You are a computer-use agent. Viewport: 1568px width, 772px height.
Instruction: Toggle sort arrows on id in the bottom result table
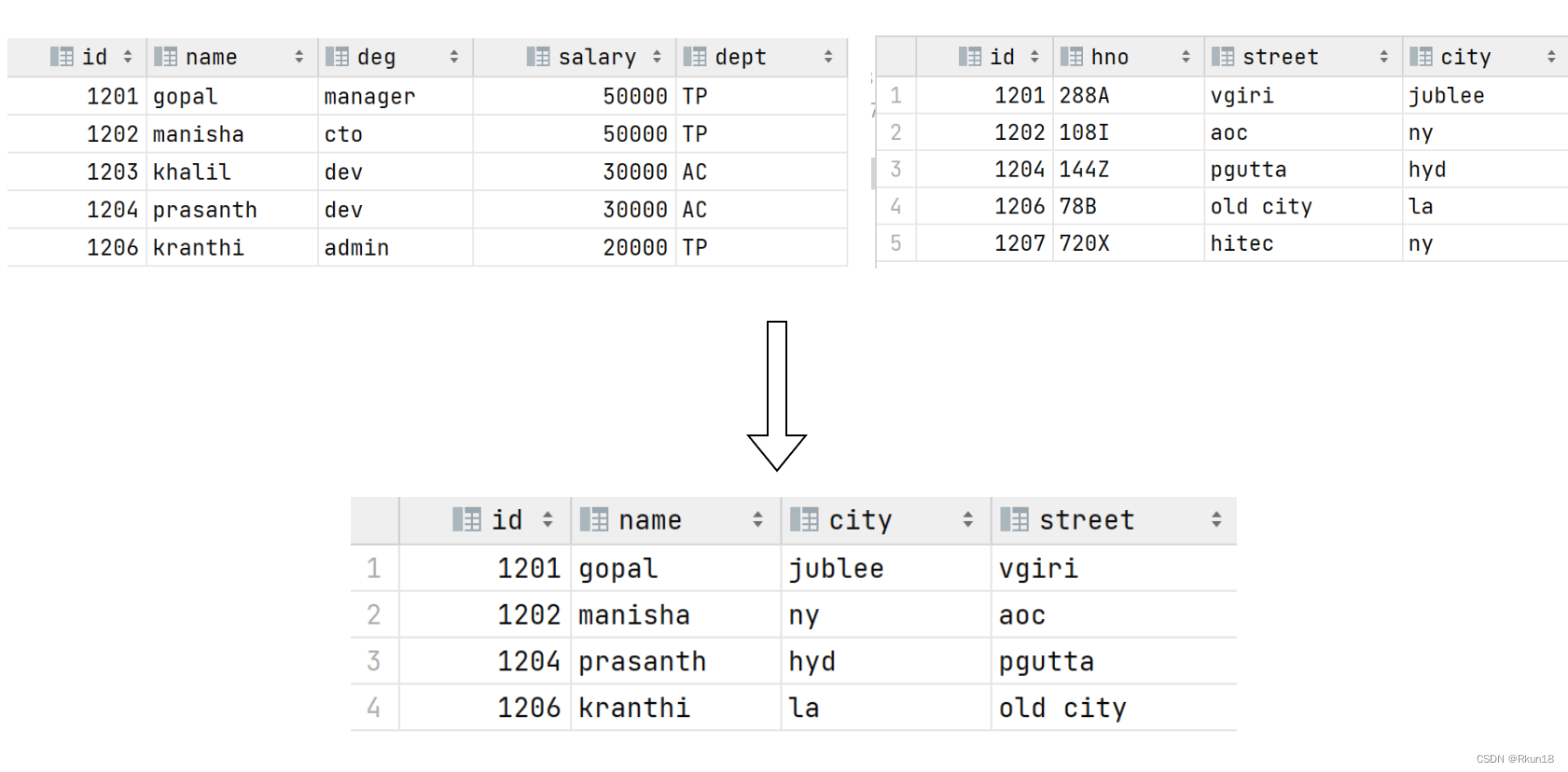click(x=548, y=519)
